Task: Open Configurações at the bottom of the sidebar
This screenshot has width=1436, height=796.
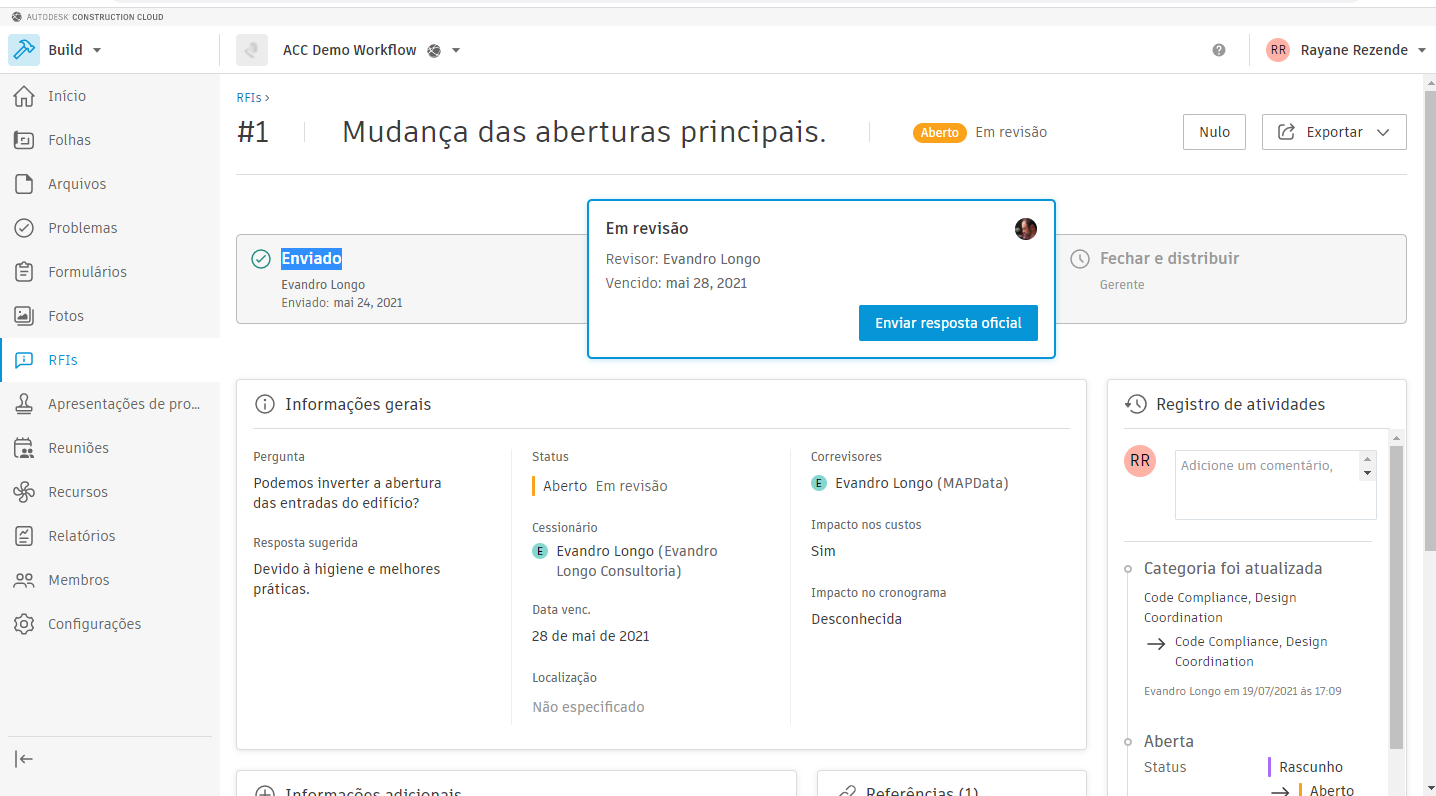Action: point(24,623)
